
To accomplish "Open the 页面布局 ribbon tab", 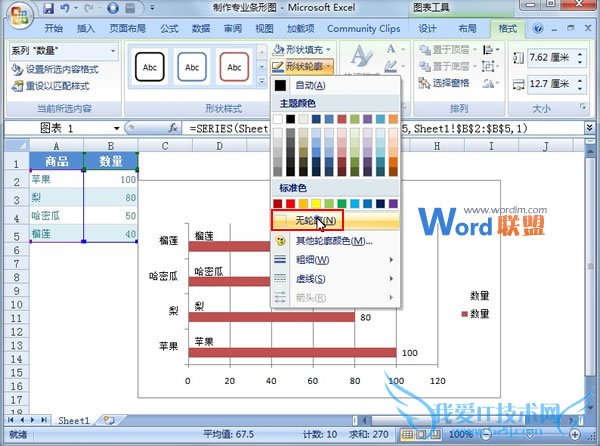I will pyautogui.click(x=127, y=29).
